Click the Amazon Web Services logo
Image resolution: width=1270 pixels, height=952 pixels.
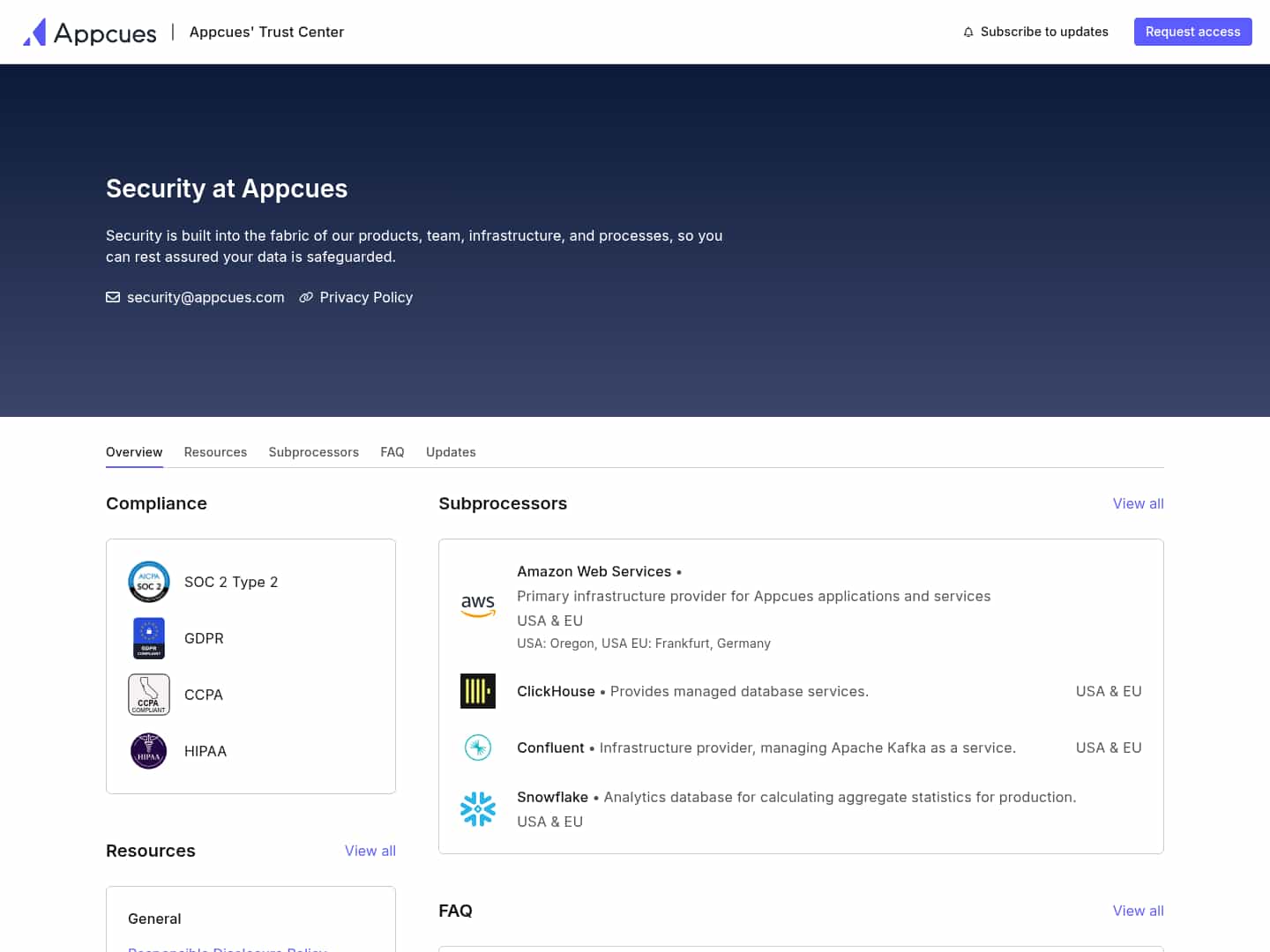(x=478, y=606)
